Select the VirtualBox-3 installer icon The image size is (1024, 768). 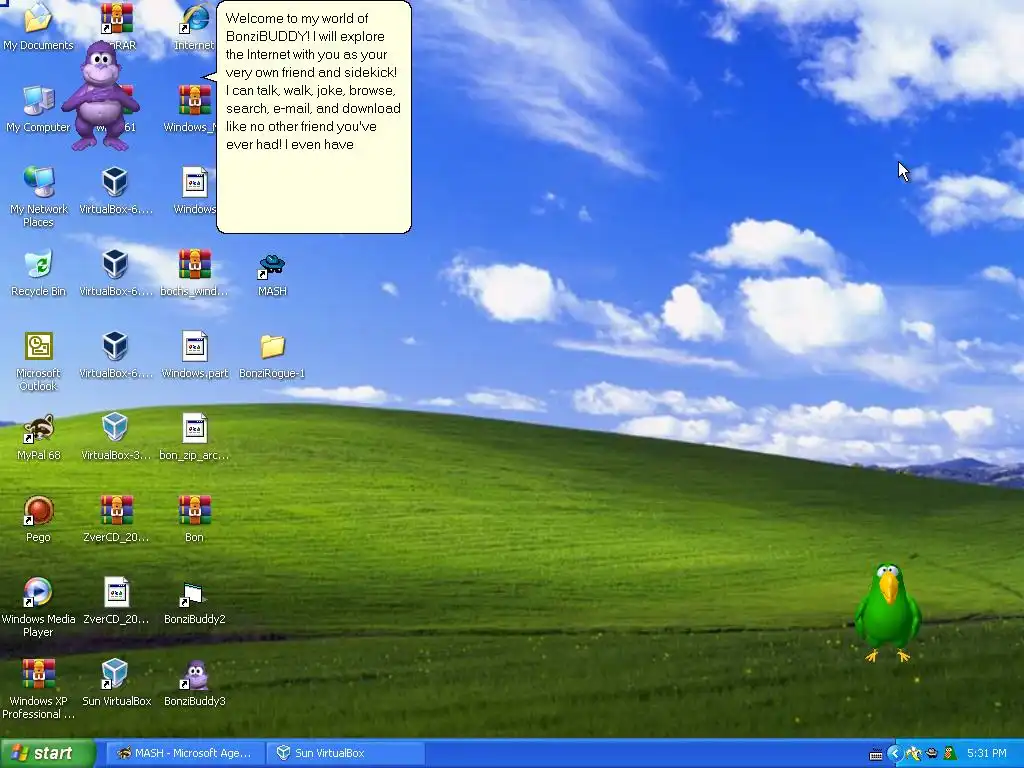coord(116,438)
